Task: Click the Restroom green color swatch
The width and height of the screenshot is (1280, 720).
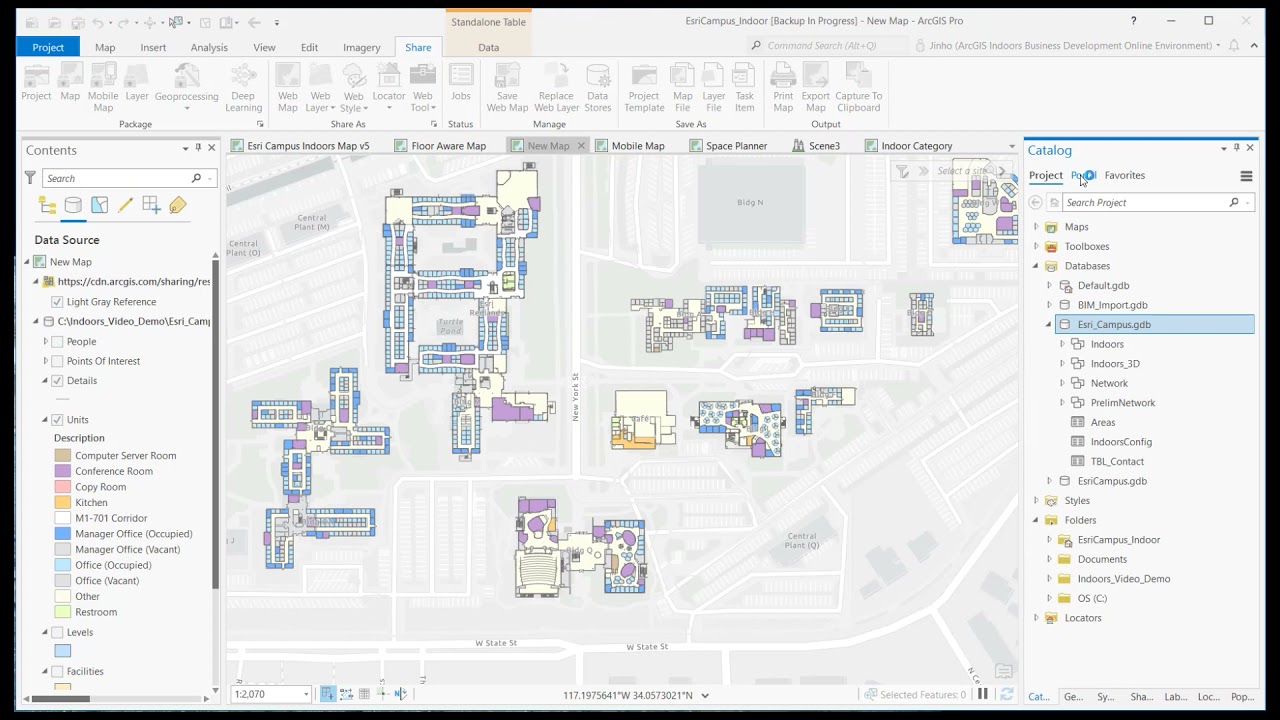Action: point(62,612)
